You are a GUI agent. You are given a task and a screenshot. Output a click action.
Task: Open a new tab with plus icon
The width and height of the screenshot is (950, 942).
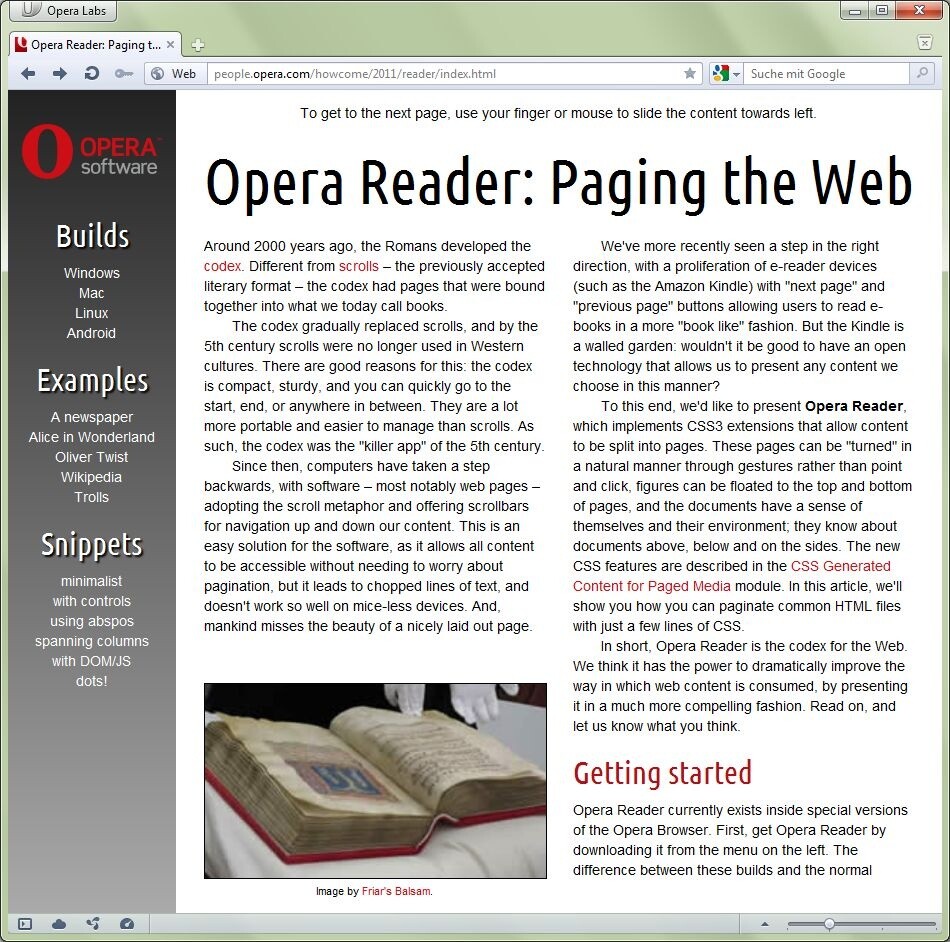click(198, 45)
